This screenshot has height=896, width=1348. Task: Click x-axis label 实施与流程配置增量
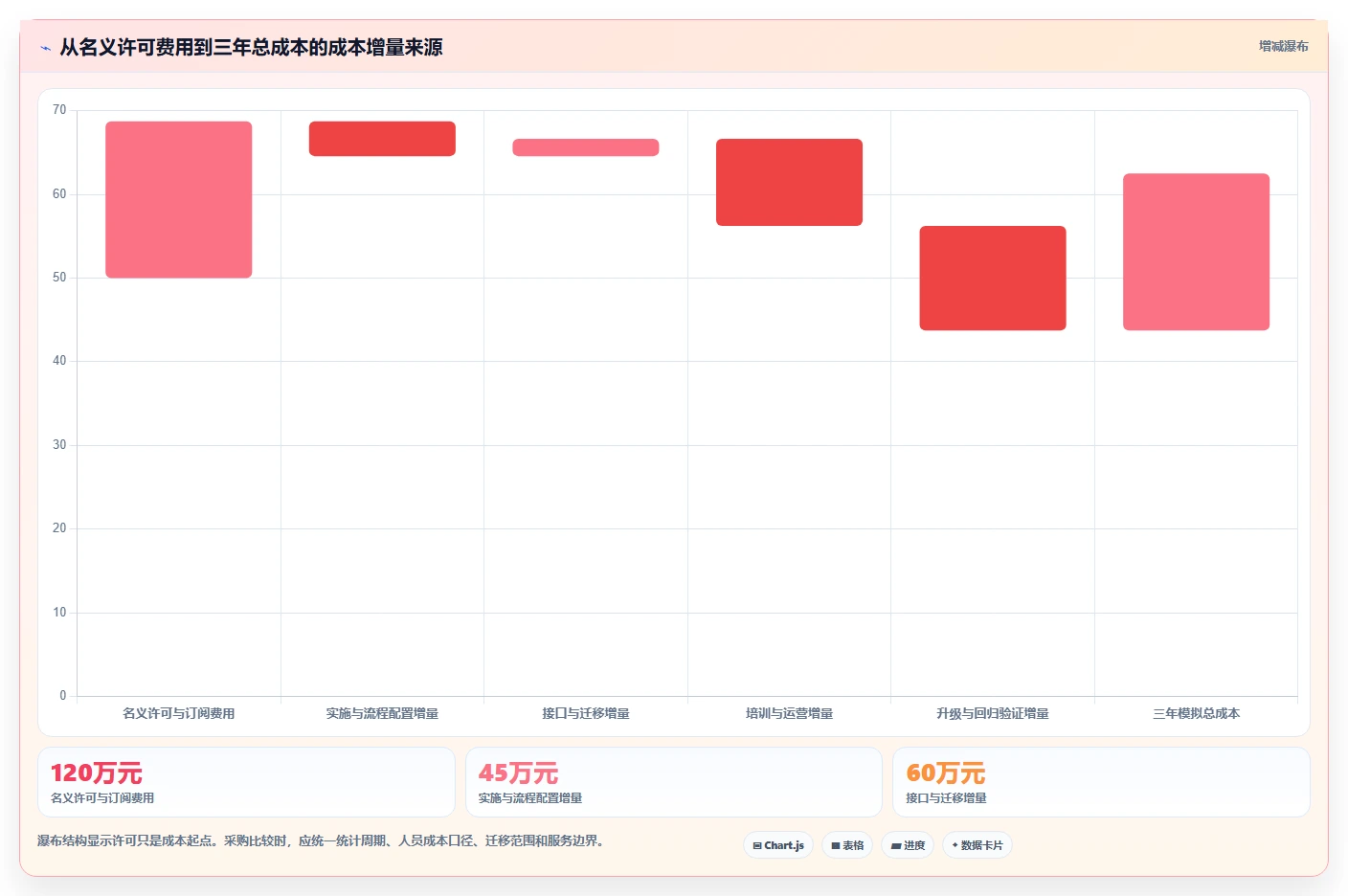click(382, 713)
